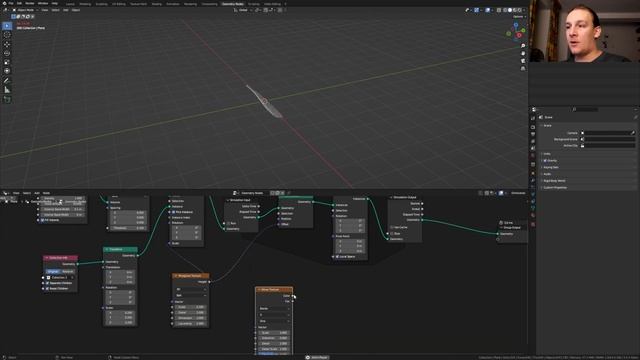Screen dimensions: 640x360
Task: Click the Collection field on Collection Info node
Action: point(60,278)
